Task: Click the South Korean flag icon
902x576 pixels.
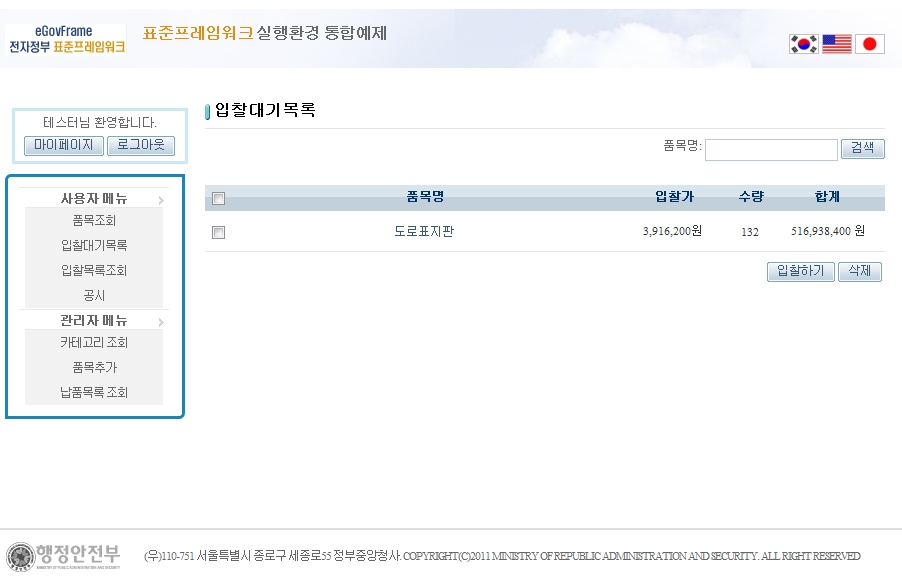Action: (x=803, y=44)
